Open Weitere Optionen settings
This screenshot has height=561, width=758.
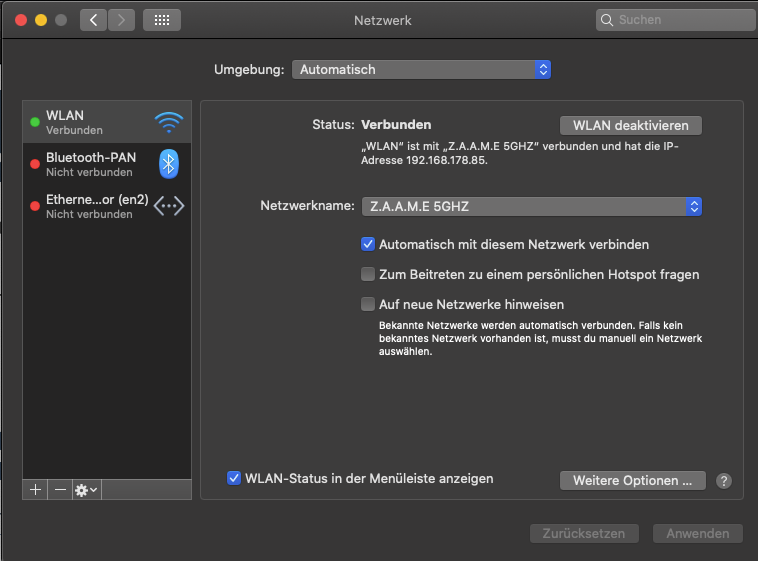pos(632,481)
